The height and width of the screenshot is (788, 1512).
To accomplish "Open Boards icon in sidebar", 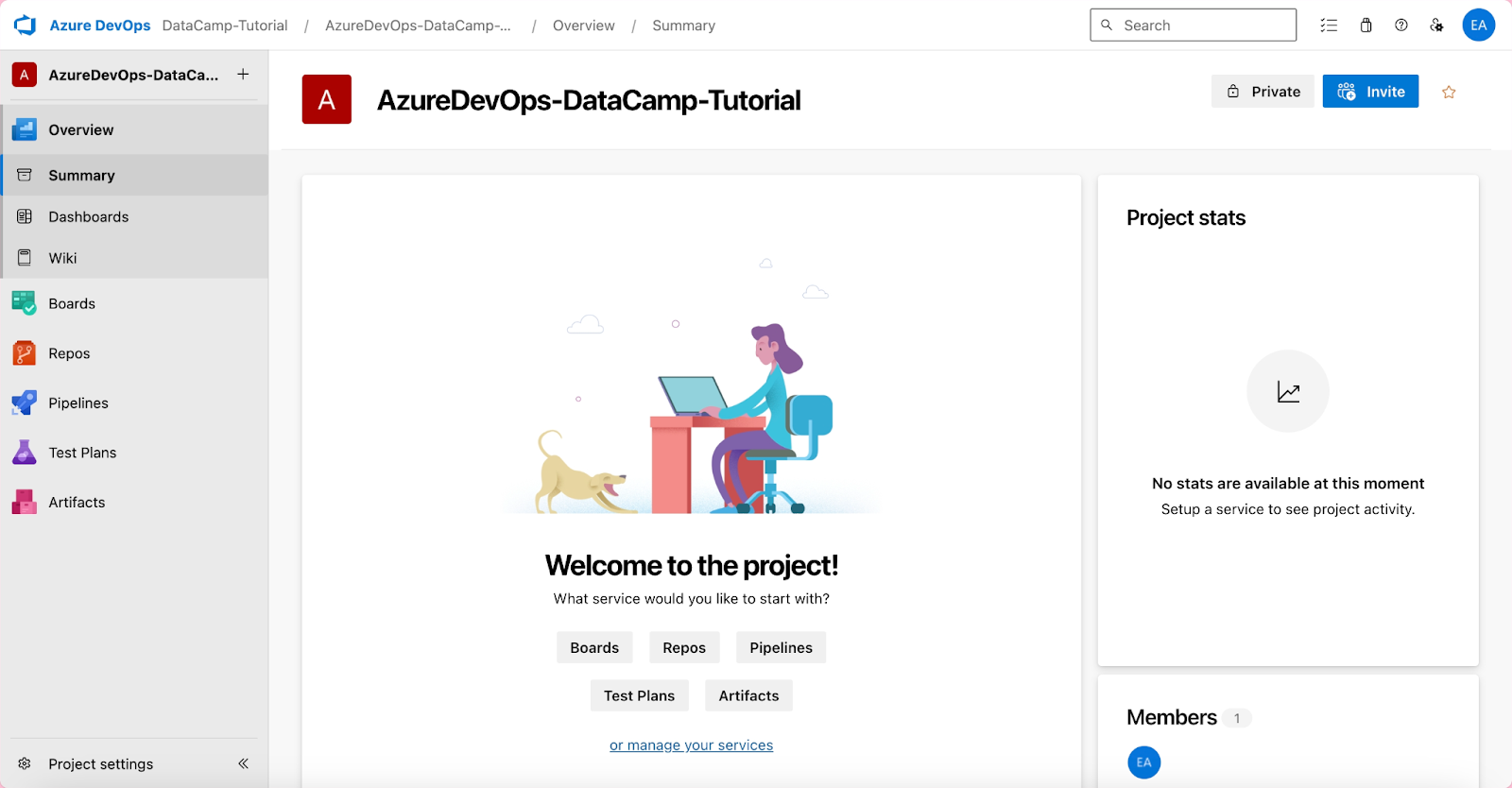I will point(25,303).
